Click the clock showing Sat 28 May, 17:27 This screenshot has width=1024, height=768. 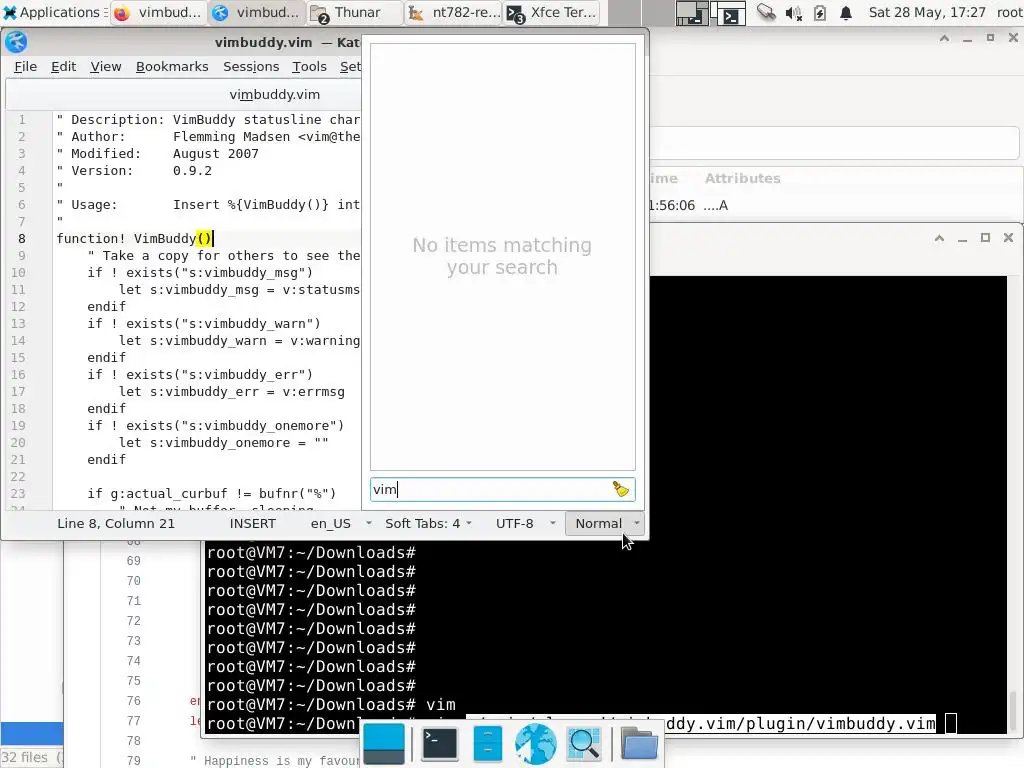click(926, 12)
